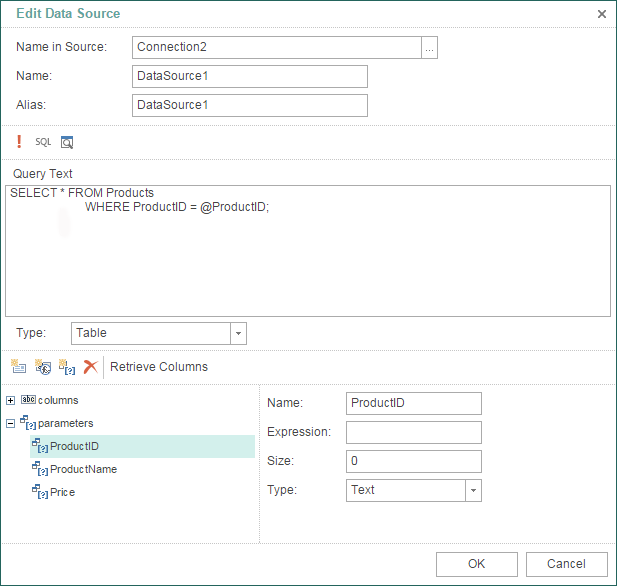Click Retrieve Columns
This screenshot has width=617, height=586.
(x=159, y=367)
